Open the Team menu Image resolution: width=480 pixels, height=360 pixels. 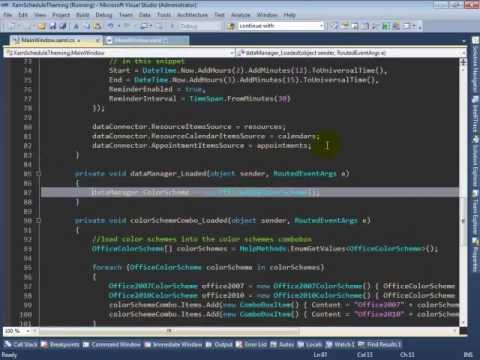click(x=126, y=15)
